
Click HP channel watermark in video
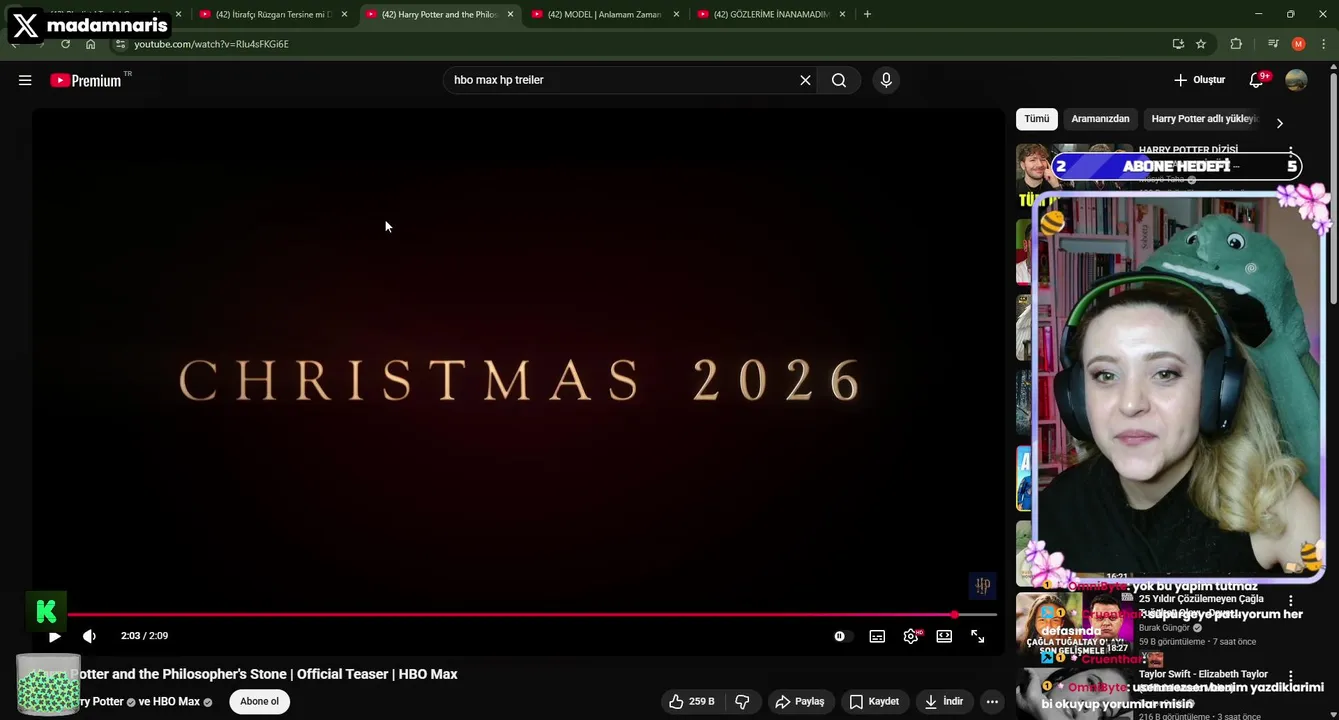(x=983, y=585)
